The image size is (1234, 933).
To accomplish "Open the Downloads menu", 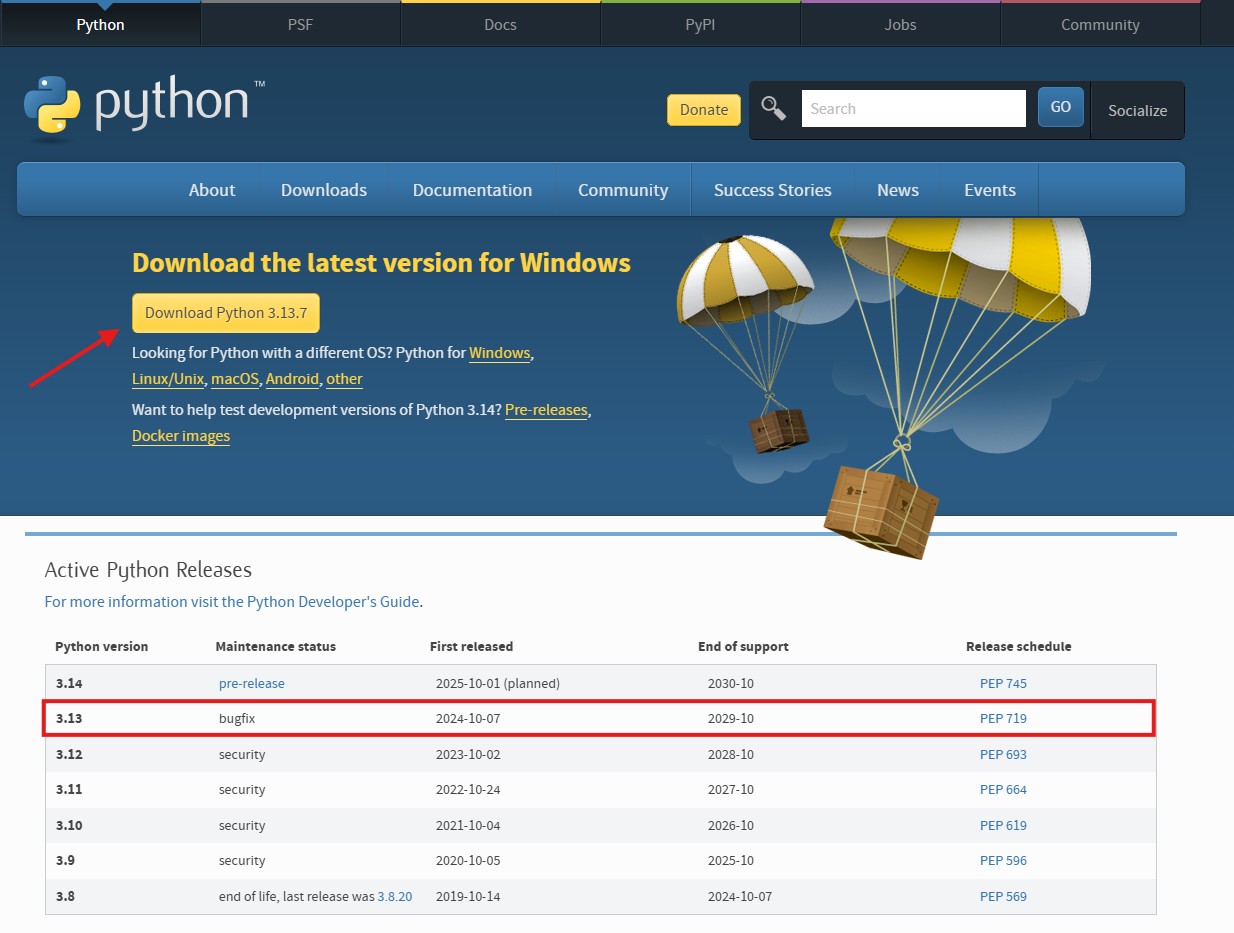I will tap(324, 190).
